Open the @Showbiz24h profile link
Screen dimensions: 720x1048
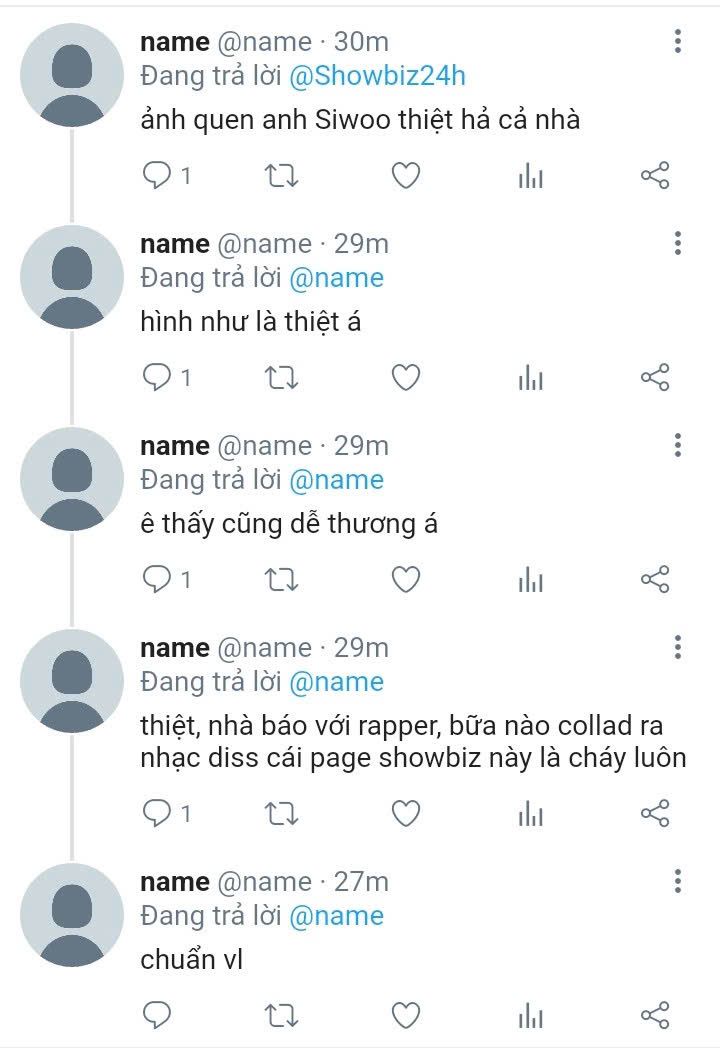coord(377,76)
